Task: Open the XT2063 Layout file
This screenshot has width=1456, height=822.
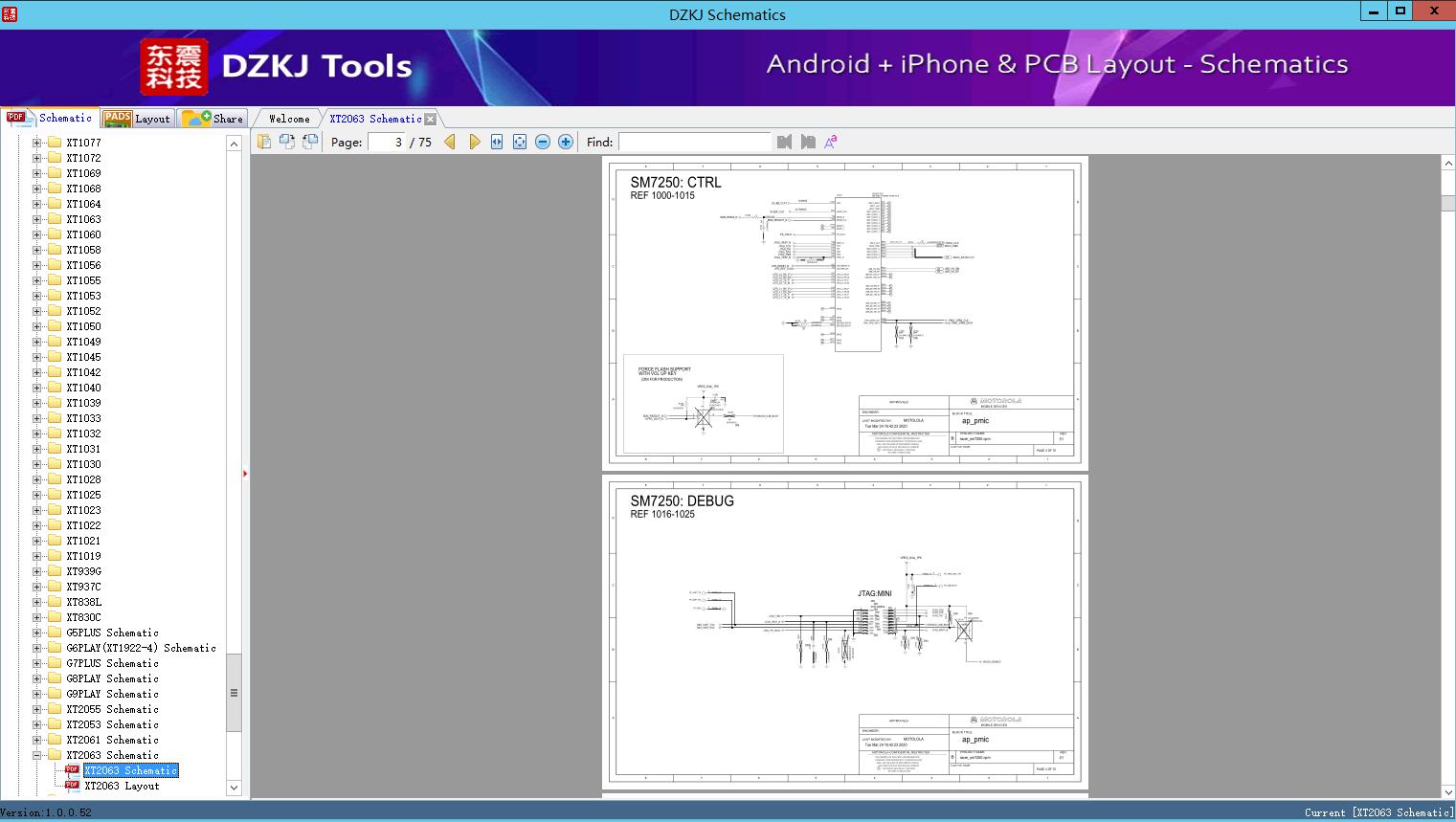Action: [122, 786]
